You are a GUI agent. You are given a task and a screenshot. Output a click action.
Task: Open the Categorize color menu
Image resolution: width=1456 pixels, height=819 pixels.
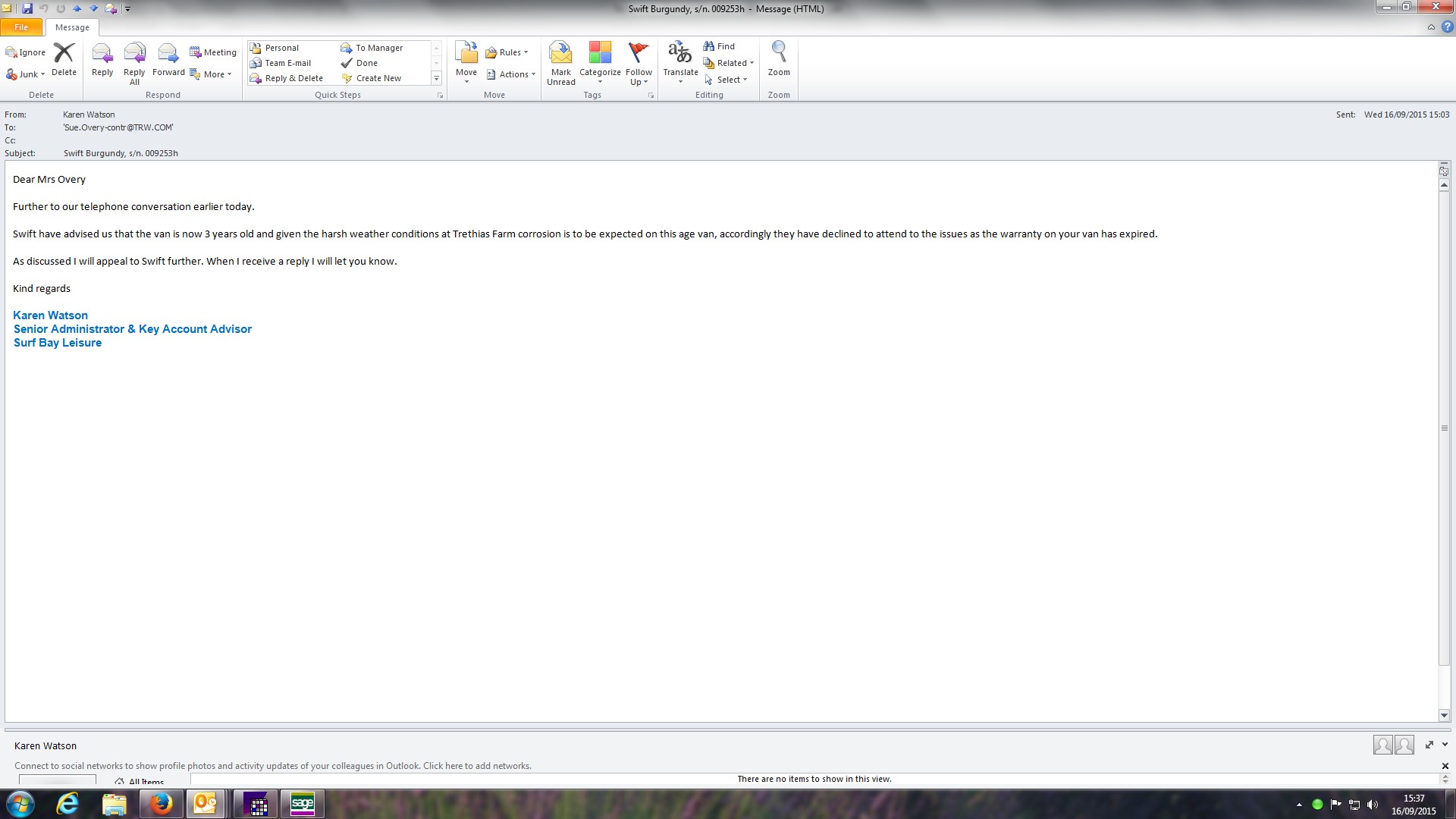[x=600, y=53]
